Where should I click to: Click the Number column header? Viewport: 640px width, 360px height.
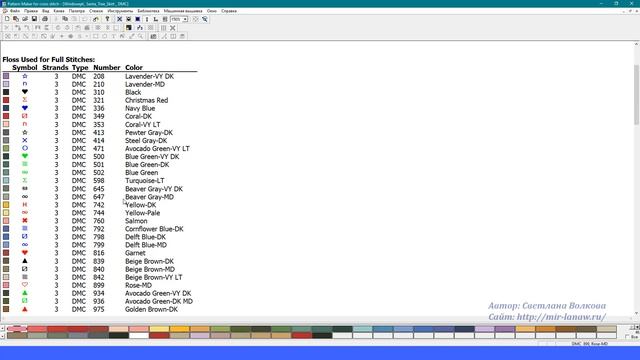pos(107,67)
